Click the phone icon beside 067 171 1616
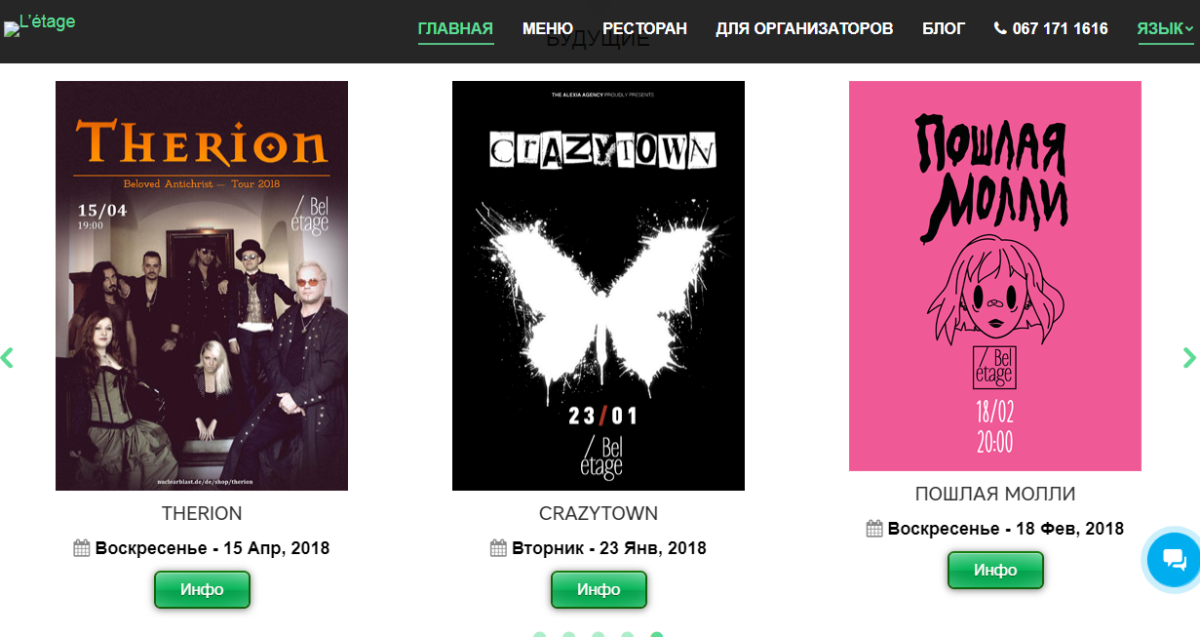The height and width of the screenshot is (637, 1200). (1000, 29)
